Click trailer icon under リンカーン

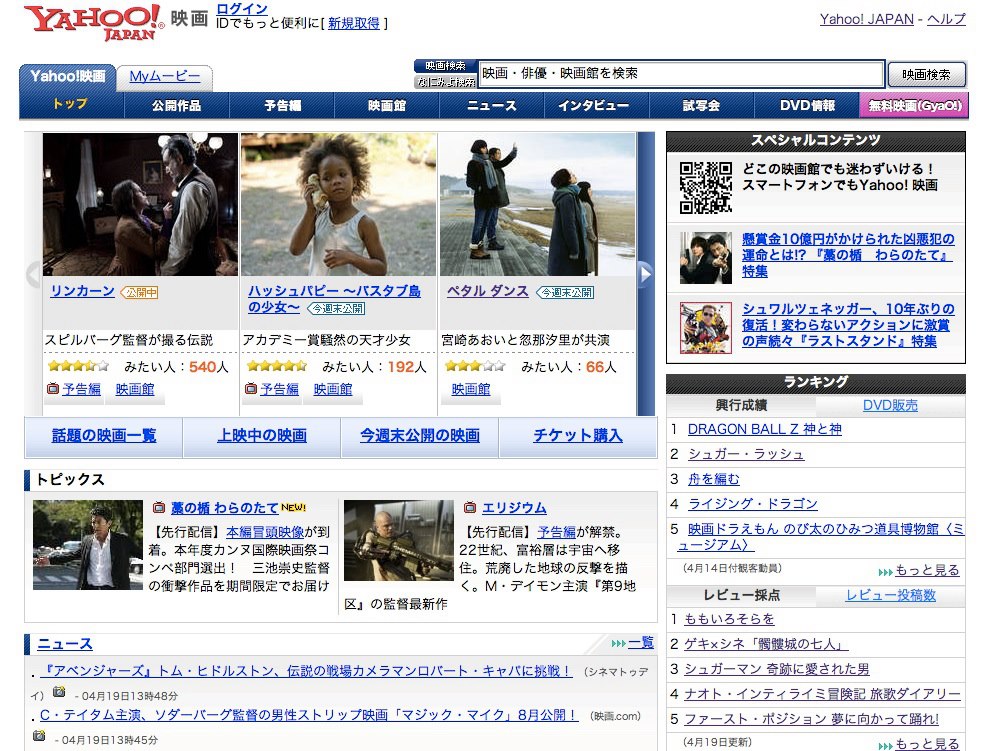(53, 388)
